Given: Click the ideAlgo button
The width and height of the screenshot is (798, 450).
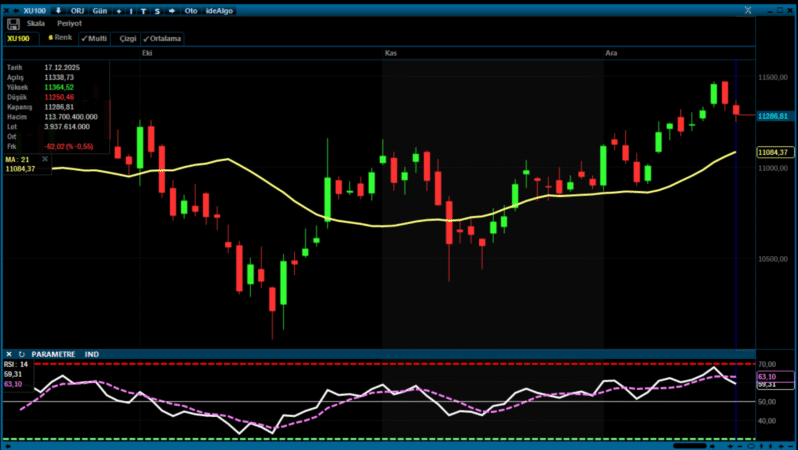Looking at the screenshot, I should [x=218, y=10].
